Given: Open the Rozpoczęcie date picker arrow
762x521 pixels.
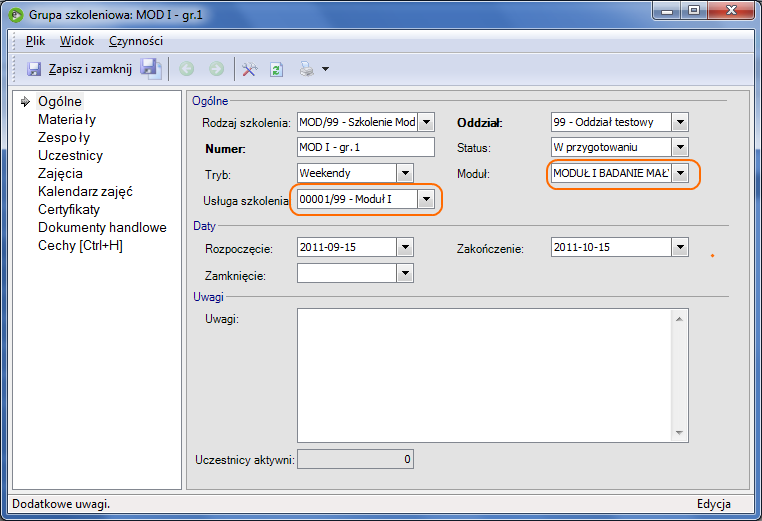Looking at the screenshot, I should pyautogui.click(x=405, y=247).
